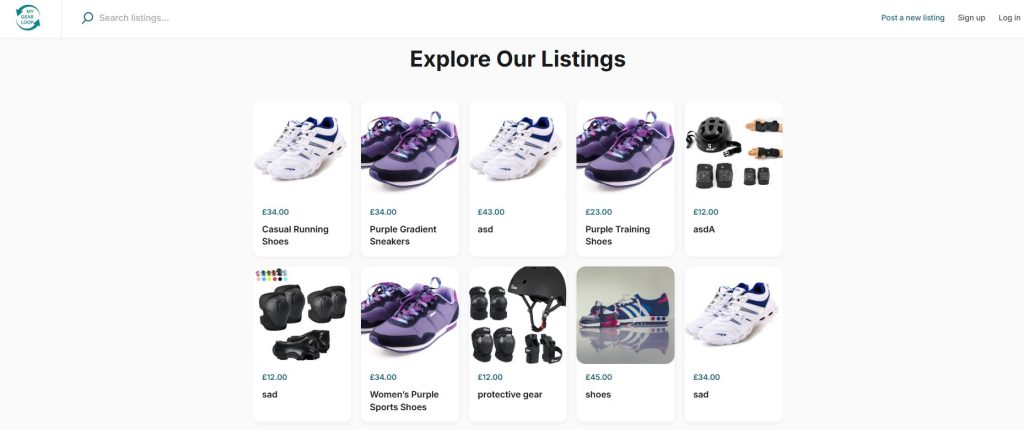Open the Casual Running Shoes listing image
The image size is (1024, 430).
click(x=302, y=149)
